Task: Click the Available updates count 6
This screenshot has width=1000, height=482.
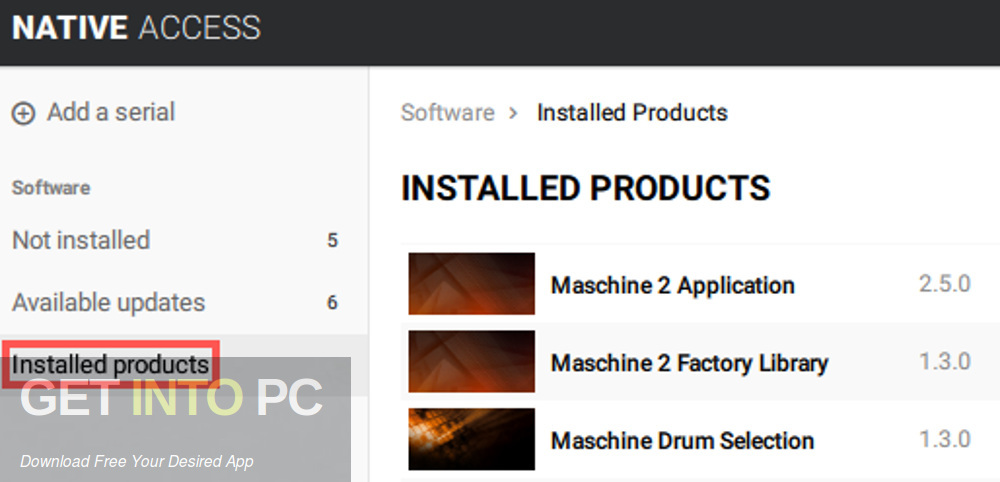Action: [x=332, y=302]
